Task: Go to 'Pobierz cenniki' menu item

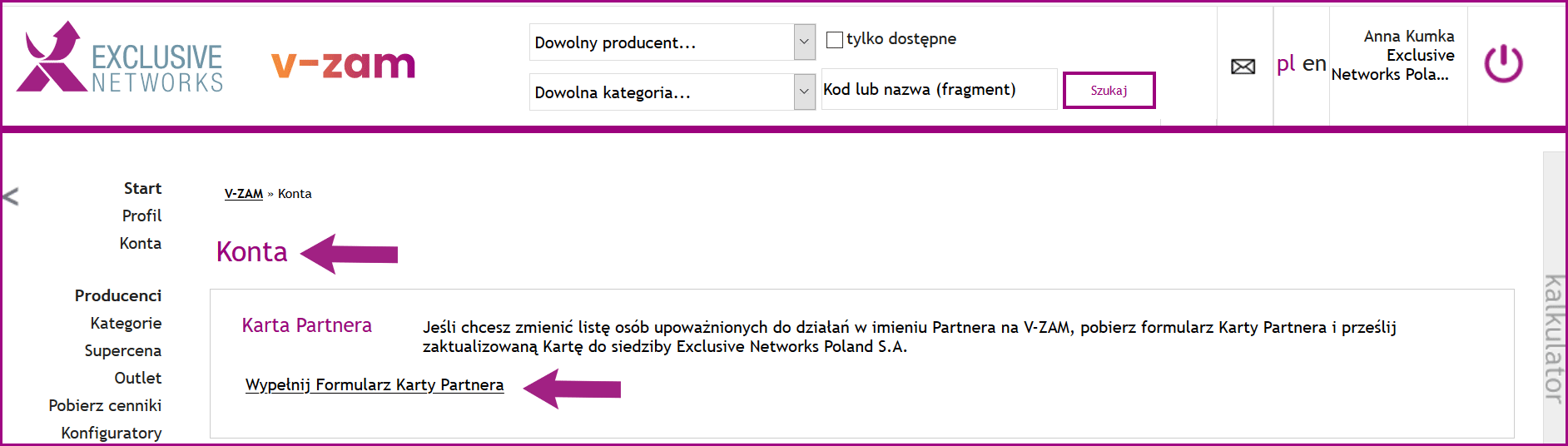Action: click(x=105, y=406)
